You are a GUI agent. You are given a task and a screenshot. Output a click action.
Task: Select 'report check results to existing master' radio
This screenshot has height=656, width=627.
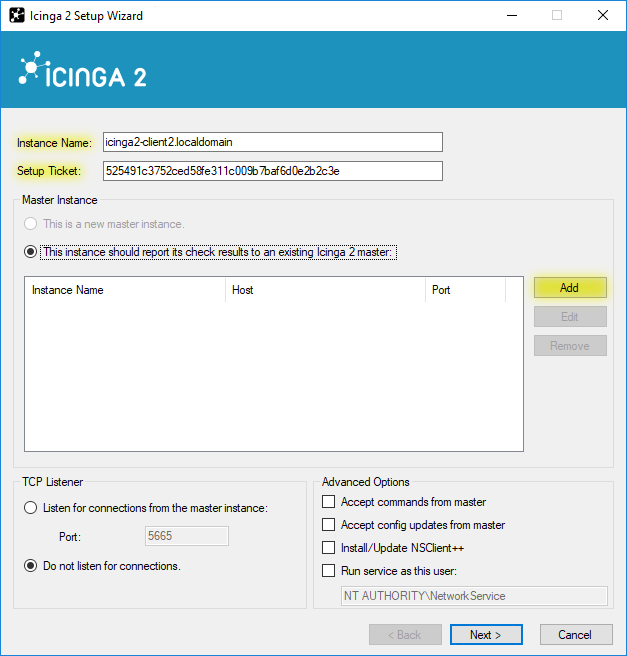[31, 252]
